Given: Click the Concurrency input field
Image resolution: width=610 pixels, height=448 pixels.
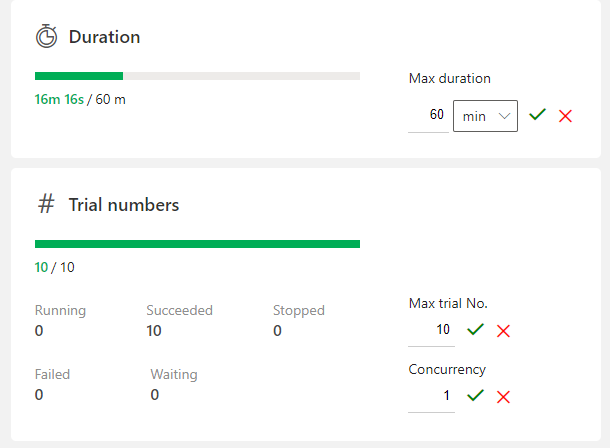Looking at the screenshot, I should pos(431,395).
